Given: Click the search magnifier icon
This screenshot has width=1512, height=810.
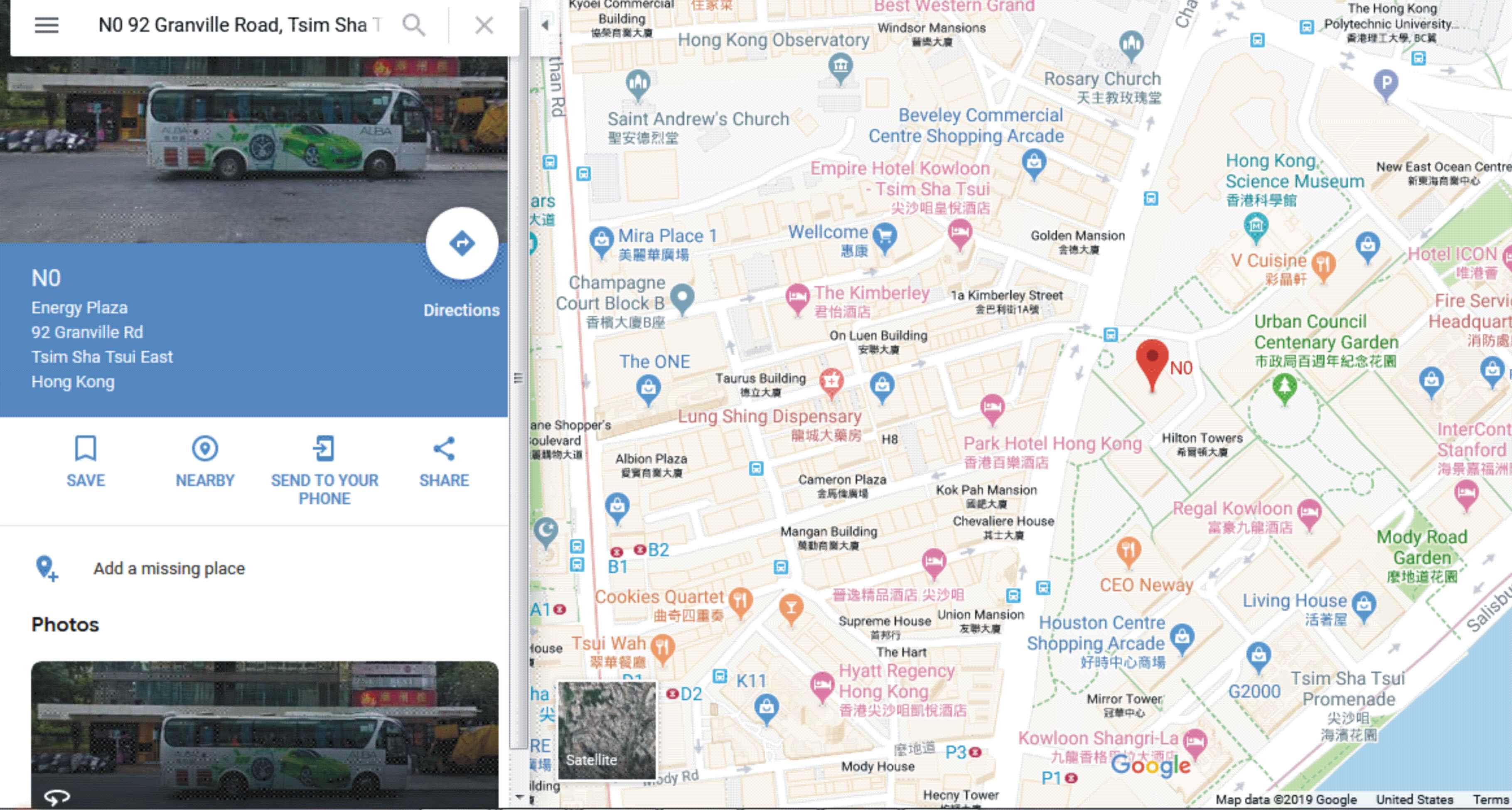Looking at the screenshot, I should (x=414, y=25).
